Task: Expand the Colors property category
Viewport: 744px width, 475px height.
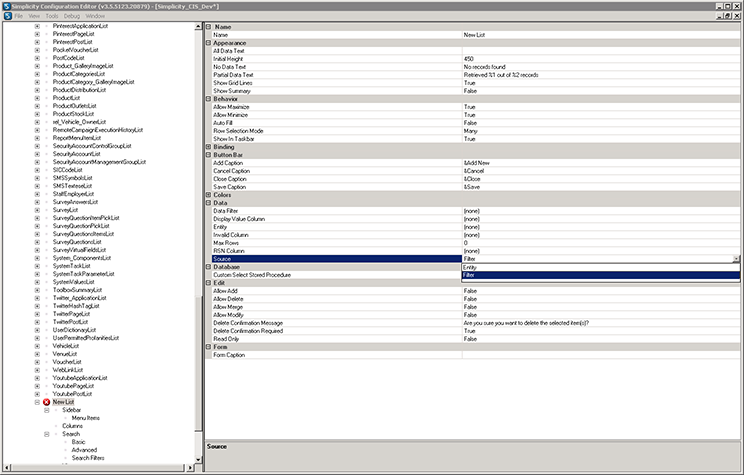Action: click(208, 195)
